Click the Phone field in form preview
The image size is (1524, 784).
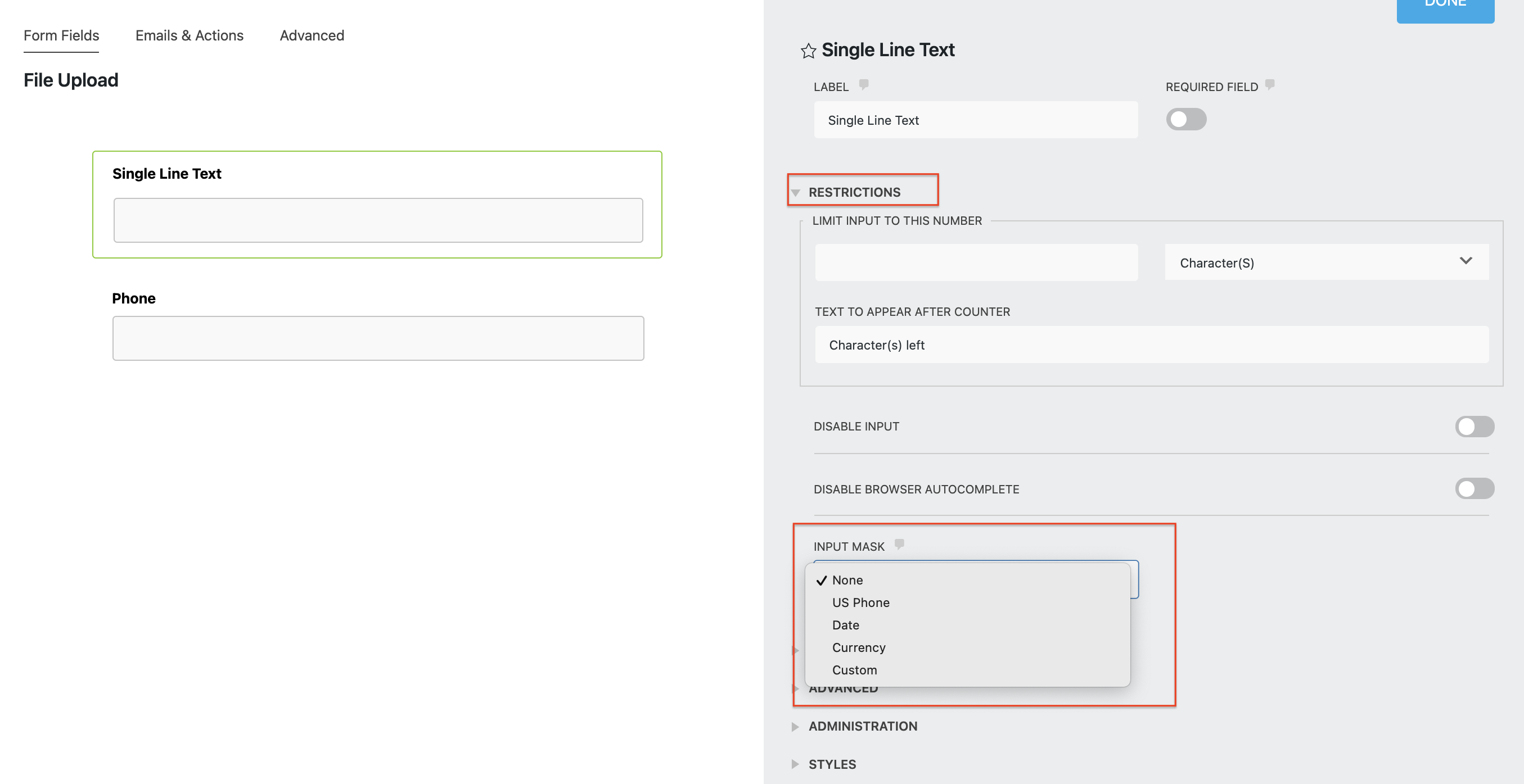point(378,338)
